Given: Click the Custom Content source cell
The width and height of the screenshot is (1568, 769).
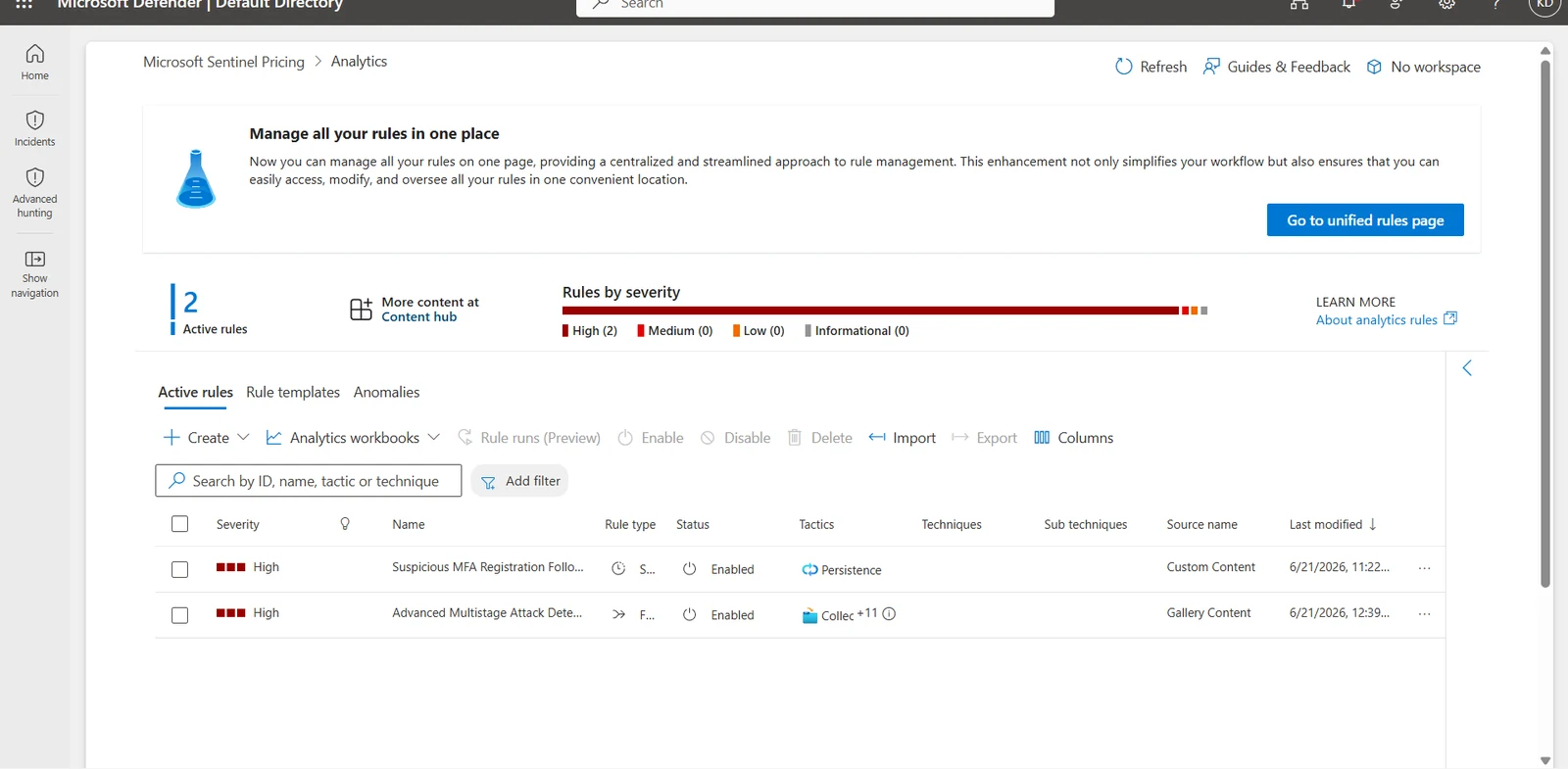Looking at the screenshot, I should click(x=1210, y=567).
